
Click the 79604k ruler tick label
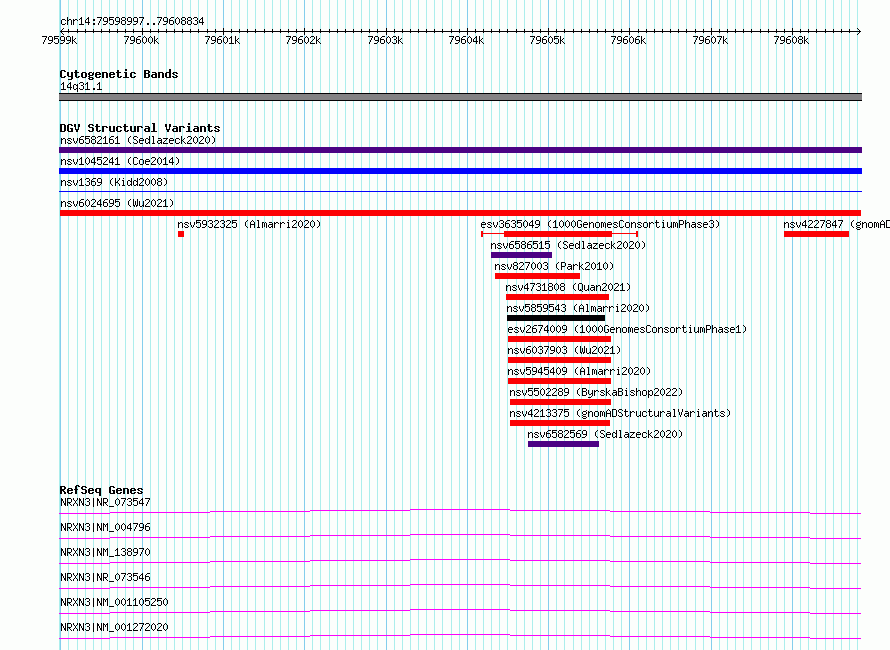point(466,40)
